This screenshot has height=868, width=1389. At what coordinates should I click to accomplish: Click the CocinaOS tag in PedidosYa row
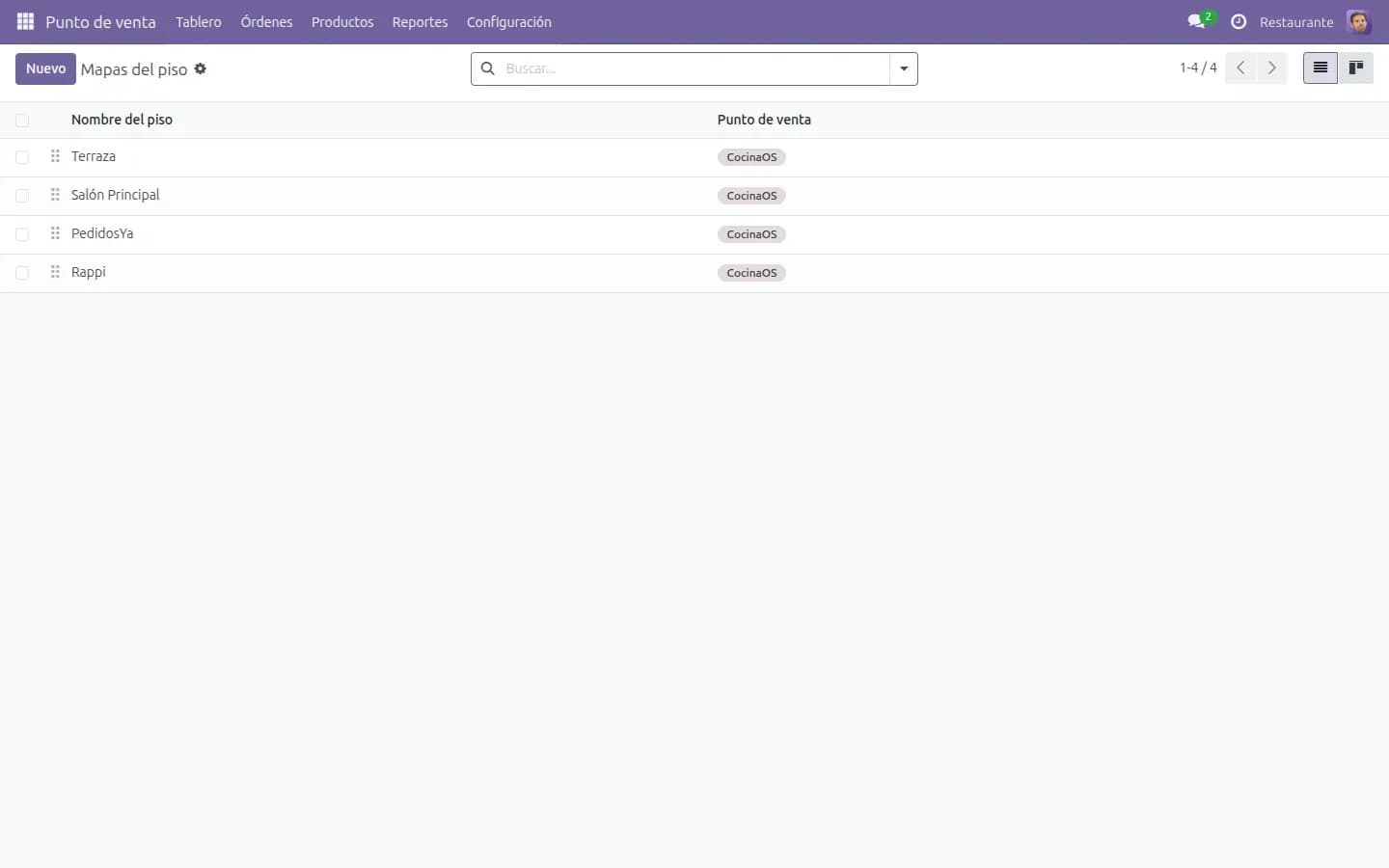click(x=751, y=234)
